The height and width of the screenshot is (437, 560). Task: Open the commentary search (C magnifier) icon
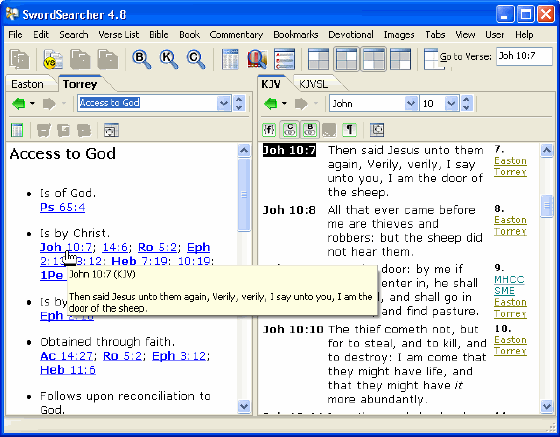tap(196, 59)
